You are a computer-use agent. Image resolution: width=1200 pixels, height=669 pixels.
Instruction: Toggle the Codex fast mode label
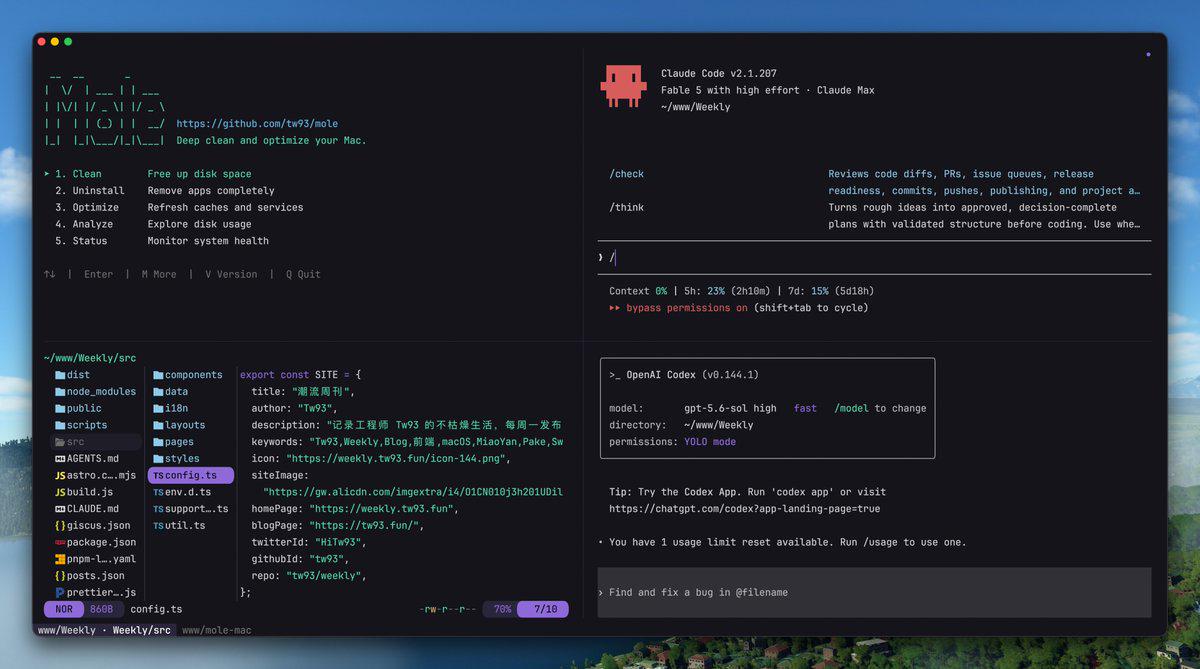pyautogui.click(x=805, y=408)
